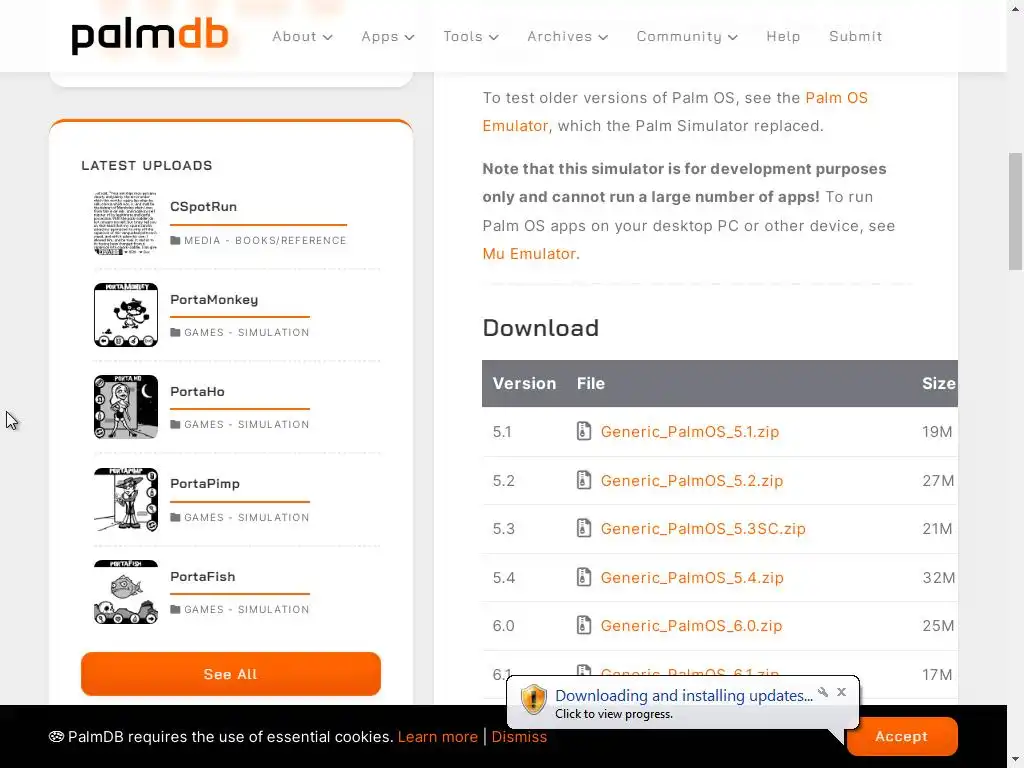This screenshot has height=768, width=1024.
Task: Dismiss the cookie notice
Action: pos(519,737)
